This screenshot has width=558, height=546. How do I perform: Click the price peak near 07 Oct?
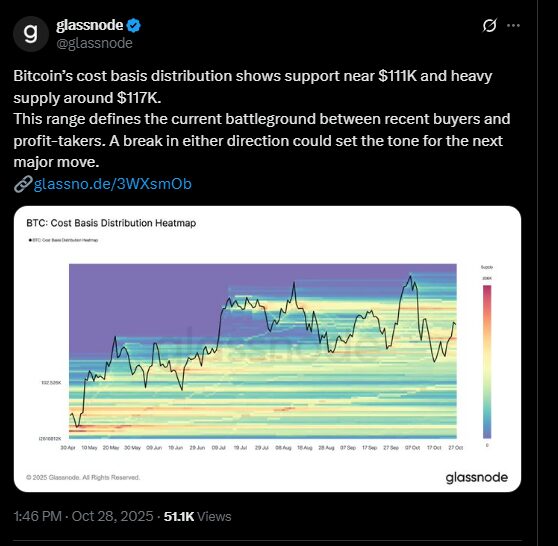click(410, 276)
